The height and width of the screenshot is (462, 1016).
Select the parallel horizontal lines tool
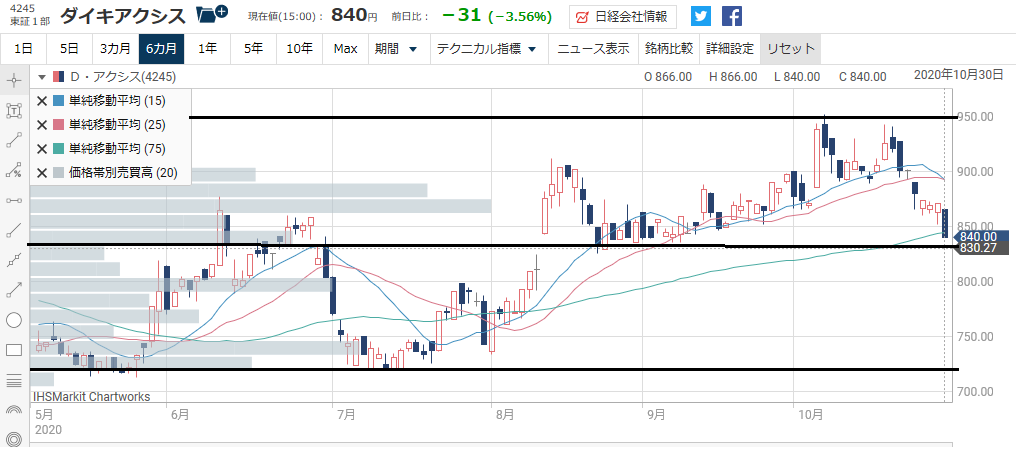[x=14, y=380]
